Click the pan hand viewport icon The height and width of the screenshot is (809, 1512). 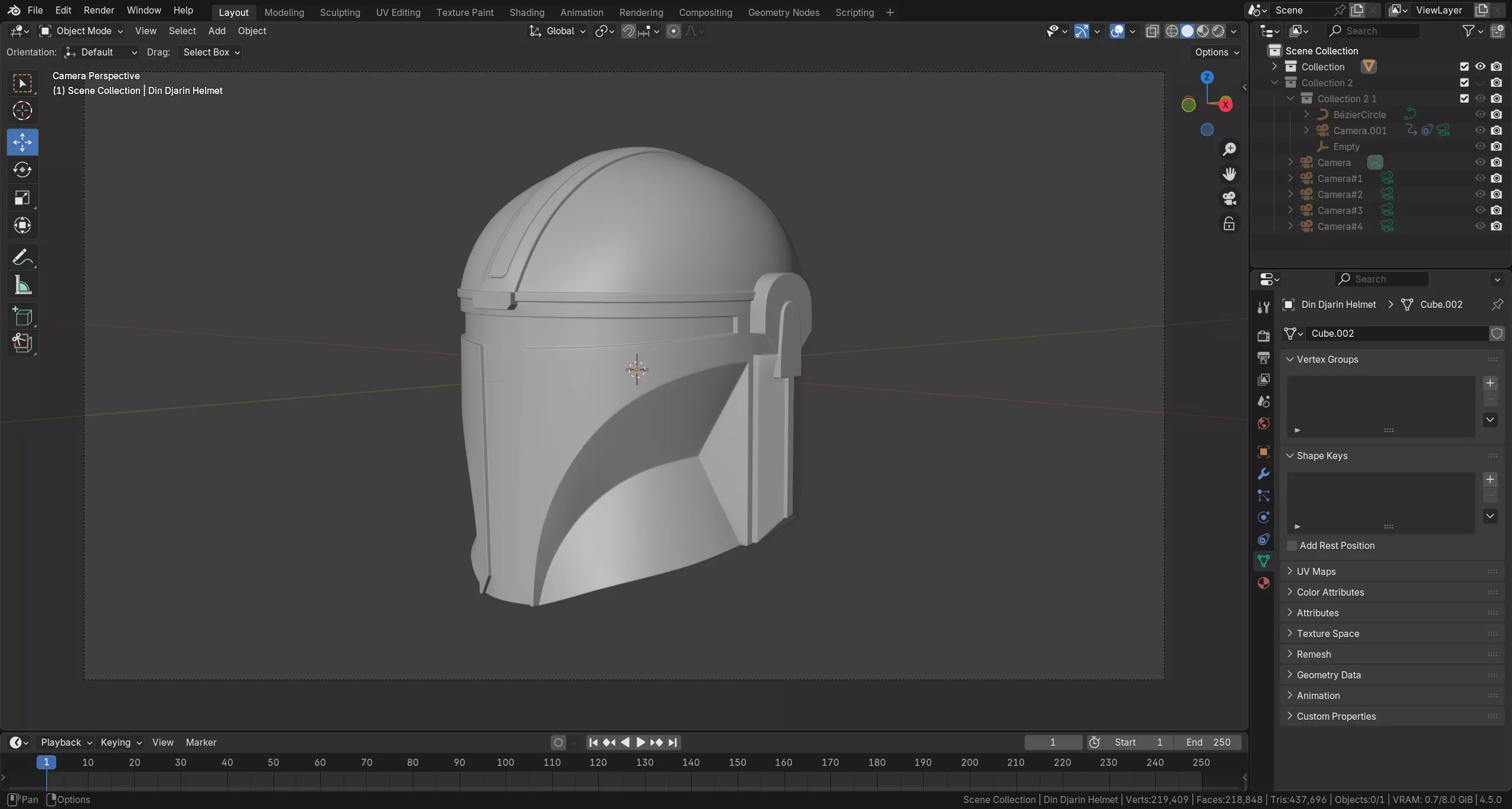(x=1229, y=174)
